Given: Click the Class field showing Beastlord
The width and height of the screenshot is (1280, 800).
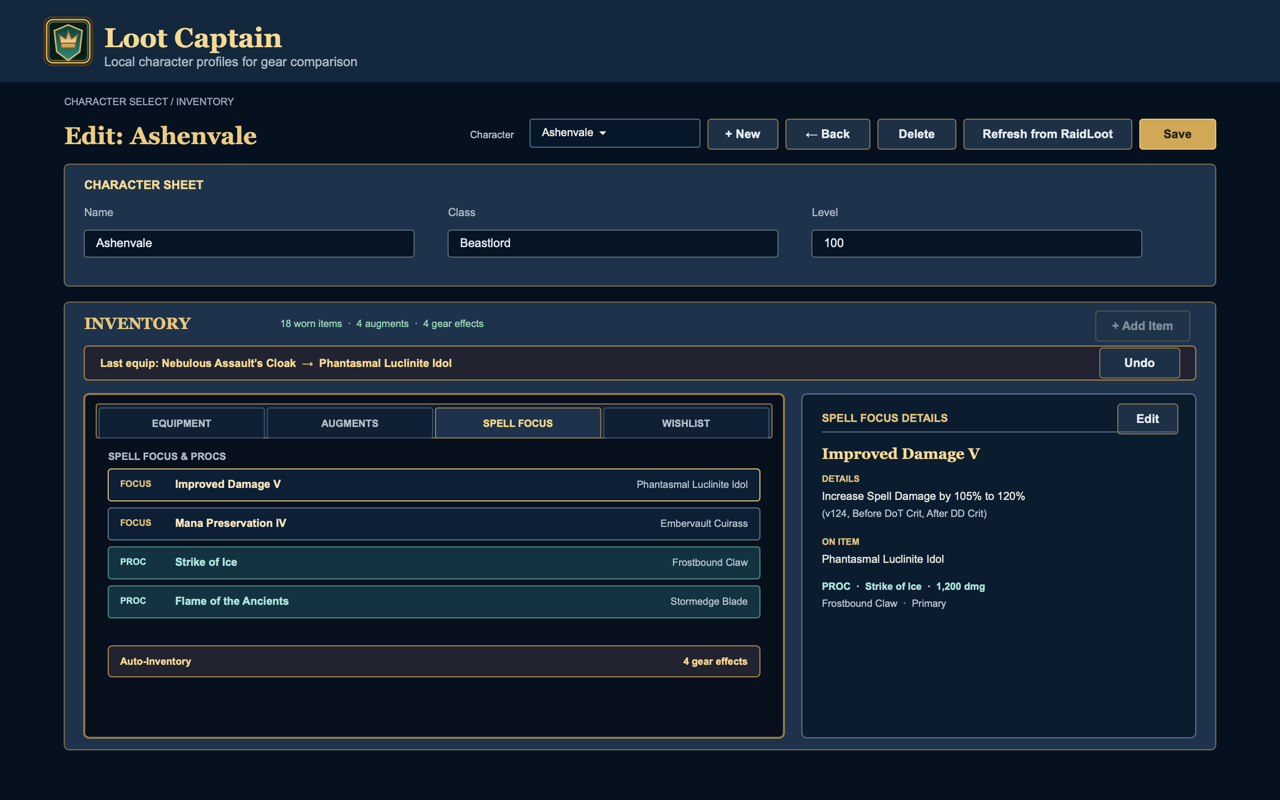Looking at the screenshot, I should point(612,243).
